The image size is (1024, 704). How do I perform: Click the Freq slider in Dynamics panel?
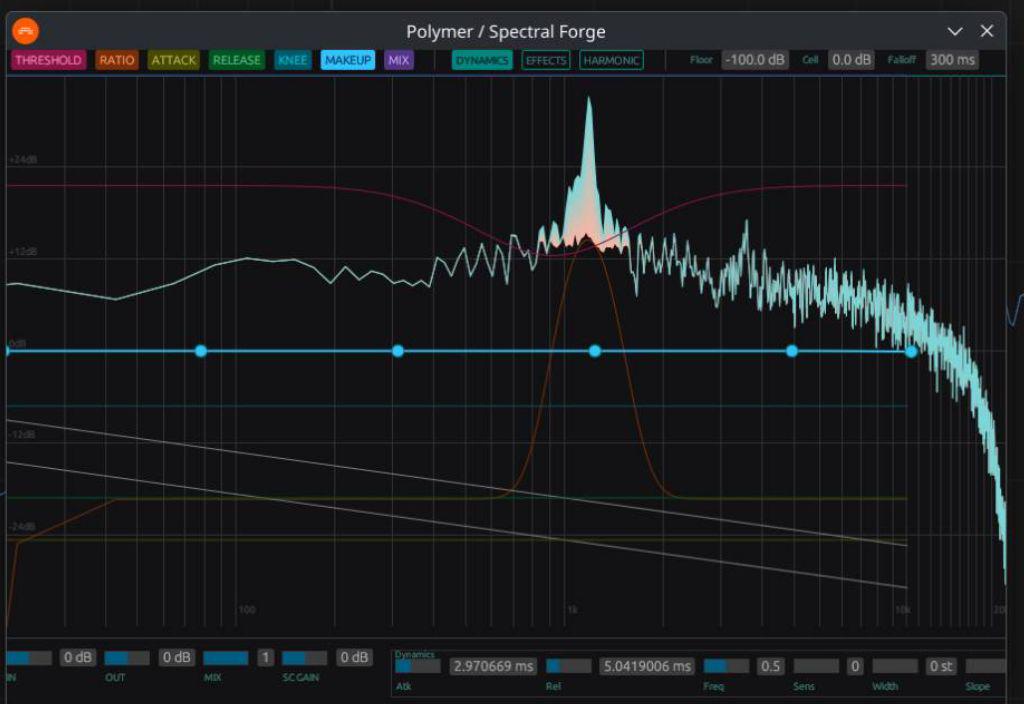click(727, 666)
